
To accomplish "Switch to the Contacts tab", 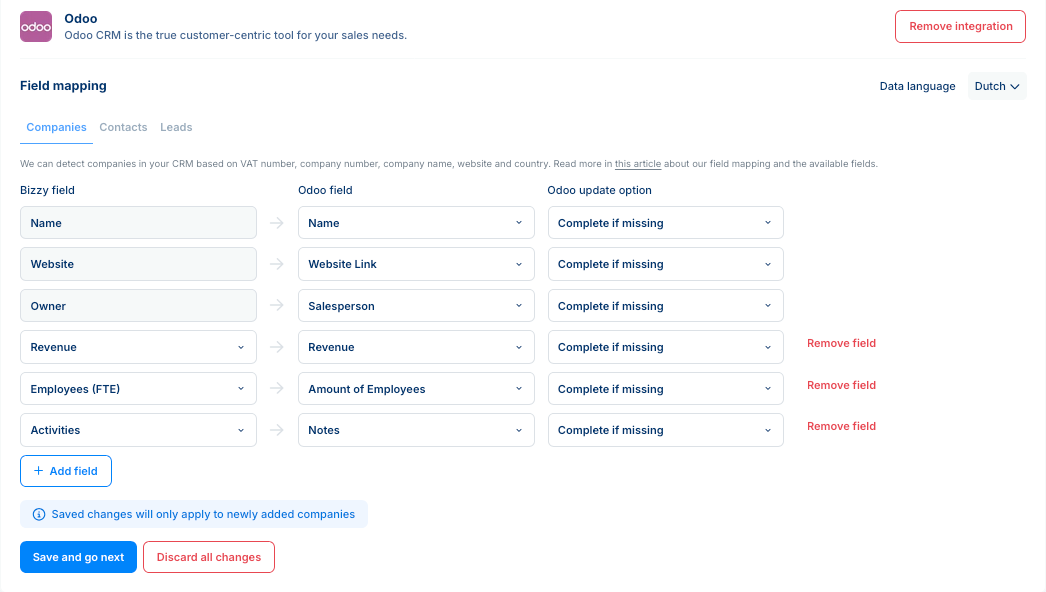I will tap(123, 127).
